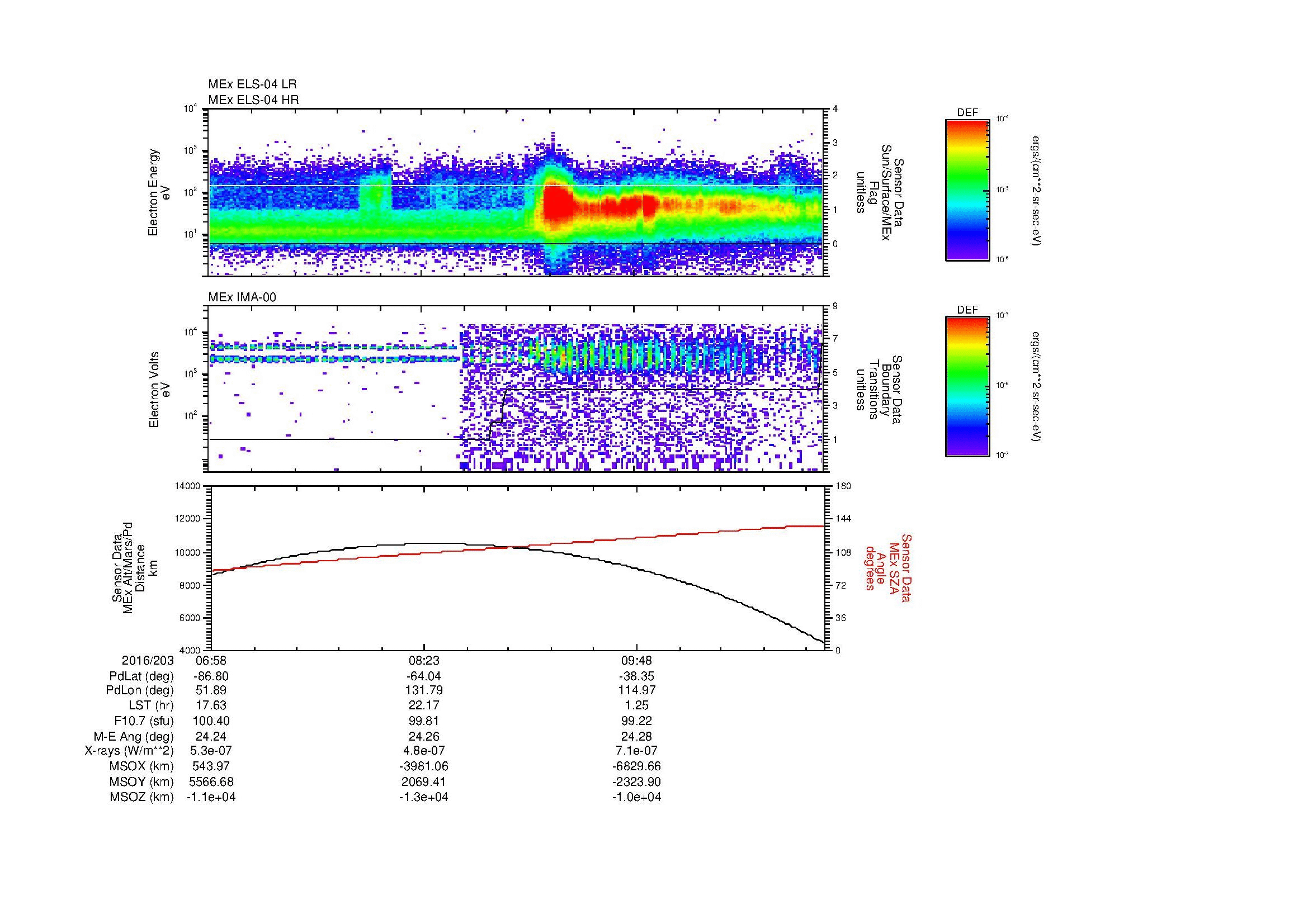Click the MSOX value 543.97

pyautogui.click(x=211, y=766)
